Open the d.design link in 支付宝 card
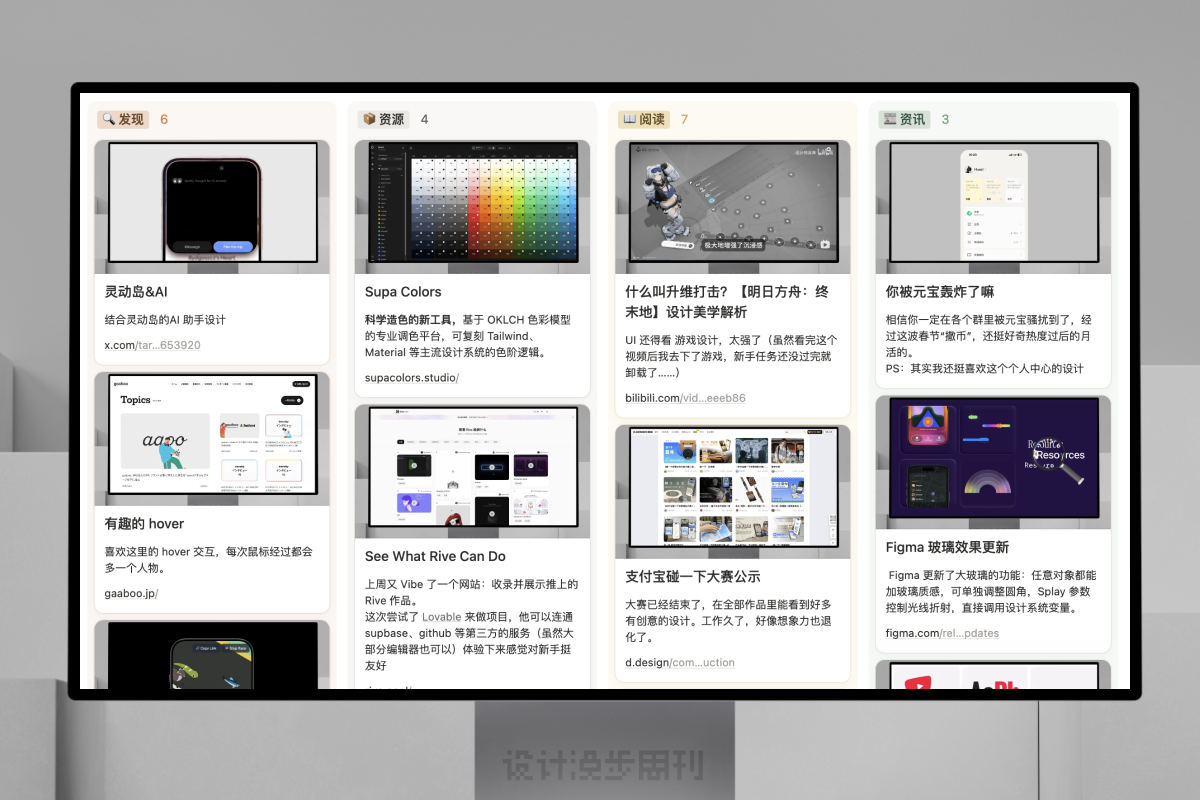This screenshot has height=800, width=1200. 680,662
